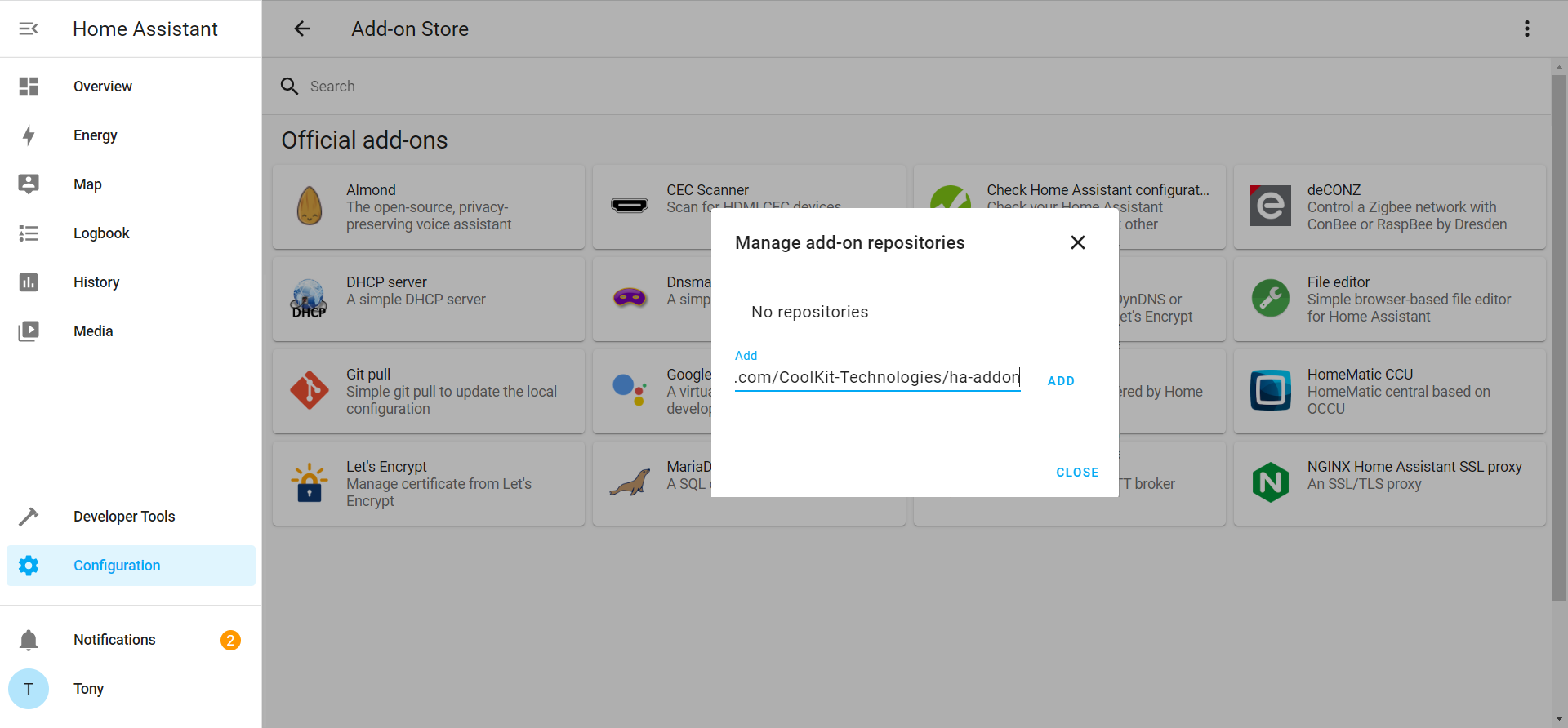The image size is (1568, 728).
Task: Click the Dnsmasq mask icon
Action: [630, 298]
